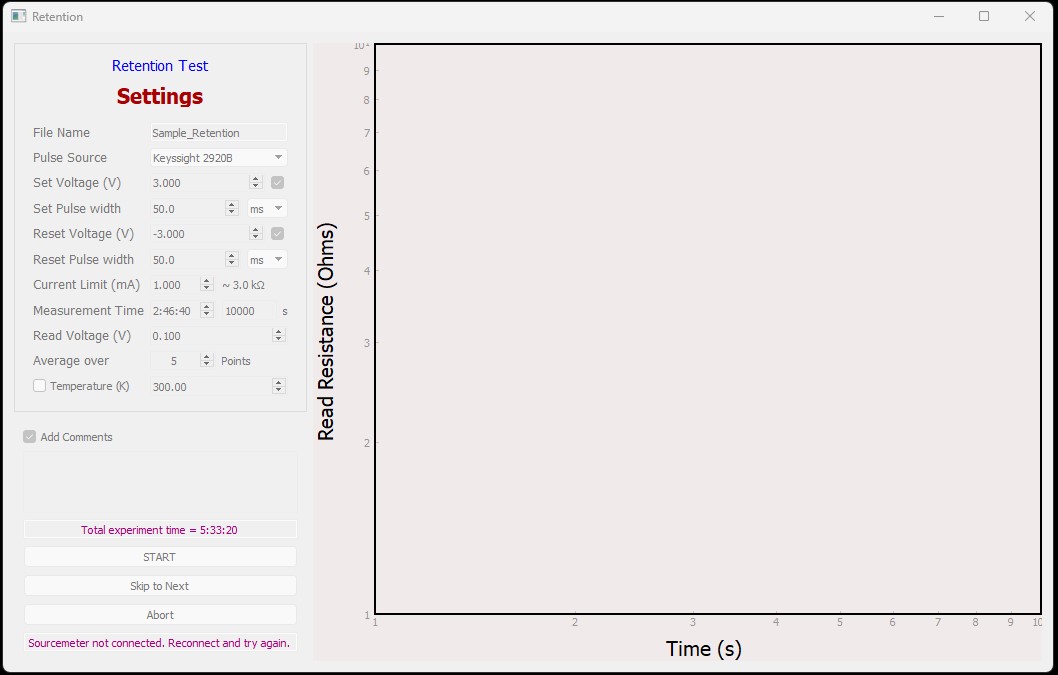The height and width of the screenshot is (675, 1058).
Task: Click the START button
Action: click(160, 557)
